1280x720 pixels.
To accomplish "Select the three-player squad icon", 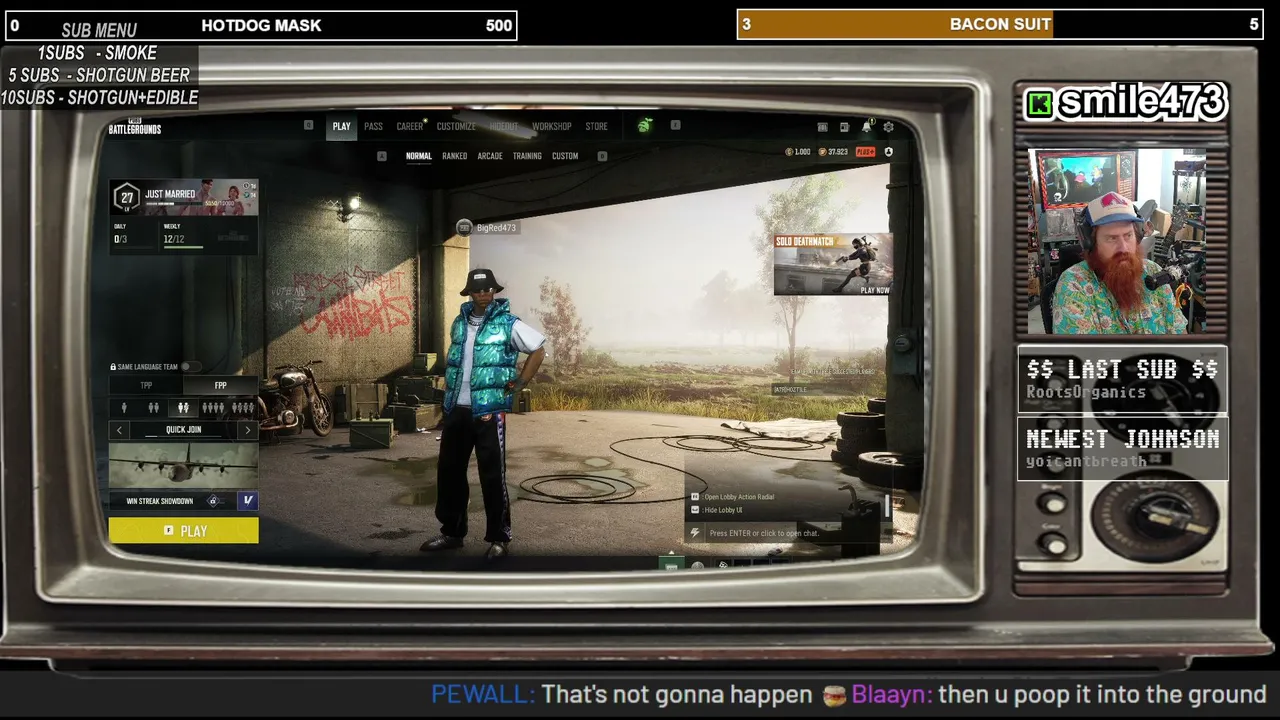I will [183, 408].
